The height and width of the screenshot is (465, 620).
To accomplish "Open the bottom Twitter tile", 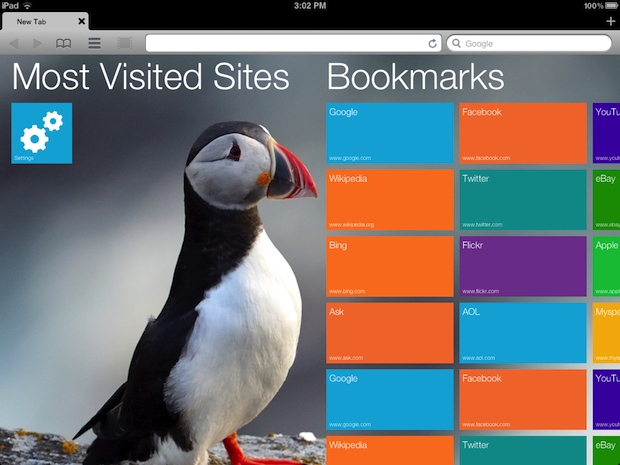I will pos(523,450).
